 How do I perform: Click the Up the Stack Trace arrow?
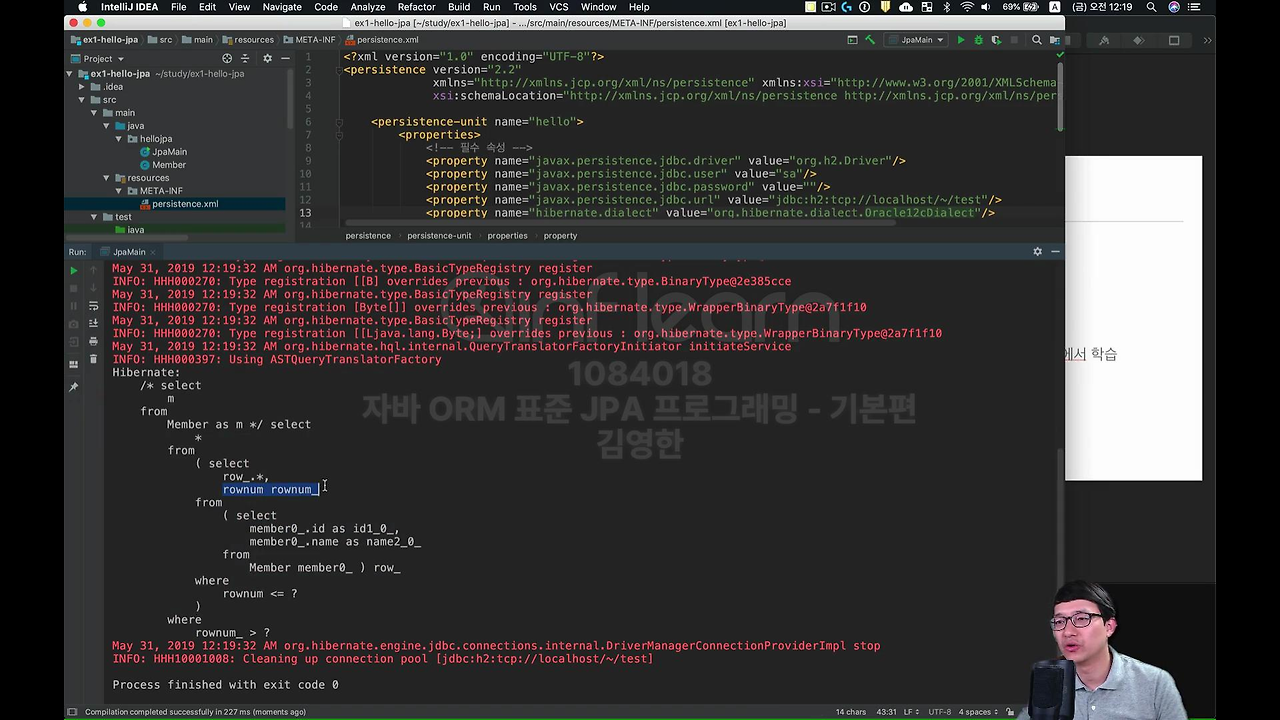tap(93, 270)
